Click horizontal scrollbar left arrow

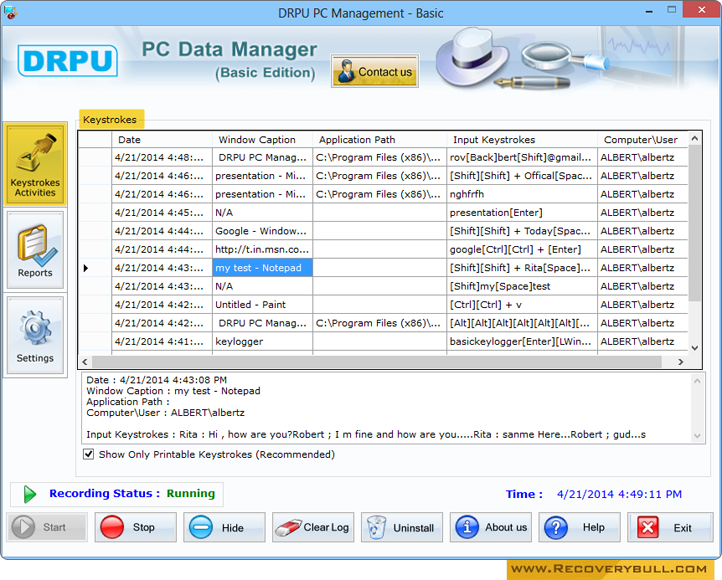coord(85,362)
